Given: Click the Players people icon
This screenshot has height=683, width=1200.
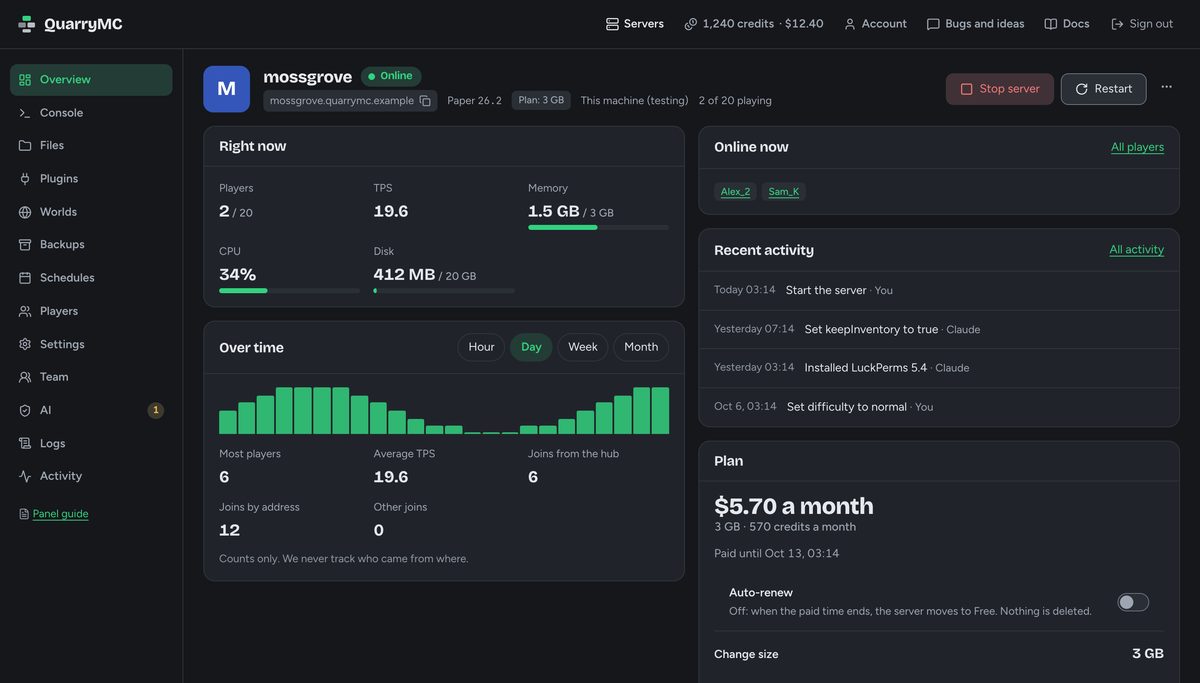Looking at the screenshot, I should tap(25, 311).
